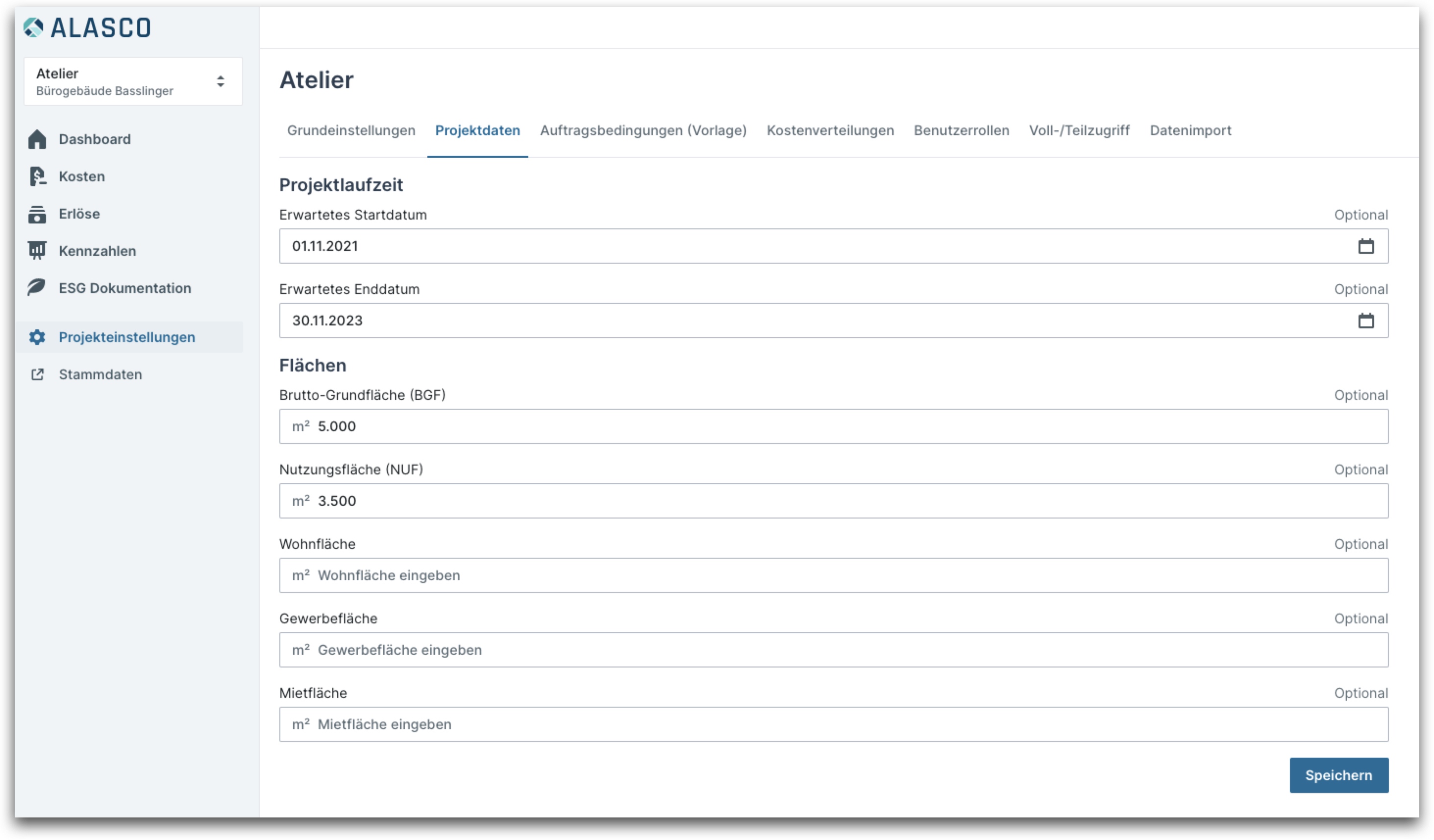1434x840 pixels.
Task: Open ESG Dokumentation page
Action: pos(124,288)
